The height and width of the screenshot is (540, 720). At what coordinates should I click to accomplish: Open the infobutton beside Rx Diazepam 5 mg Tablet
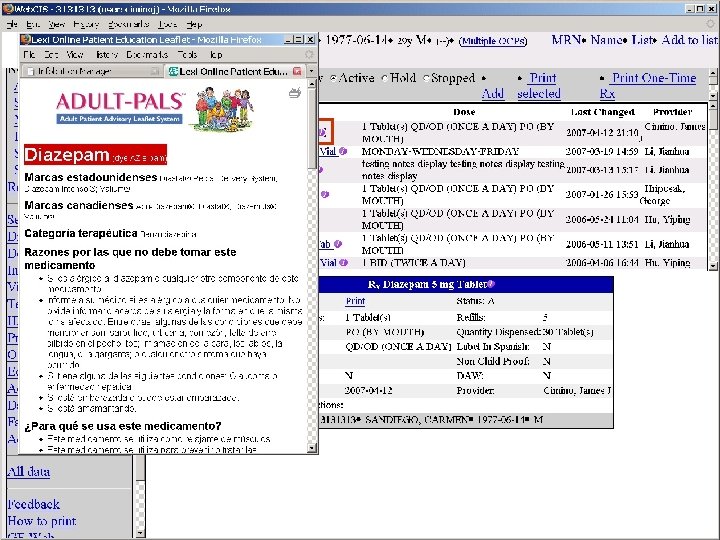[x=491, y=284]
